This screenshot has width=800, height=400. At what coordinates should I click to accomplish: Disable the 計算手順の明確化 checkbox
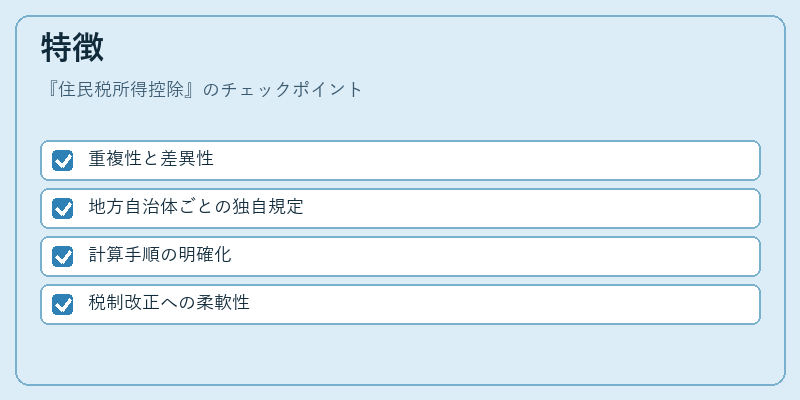click(62, 257)
